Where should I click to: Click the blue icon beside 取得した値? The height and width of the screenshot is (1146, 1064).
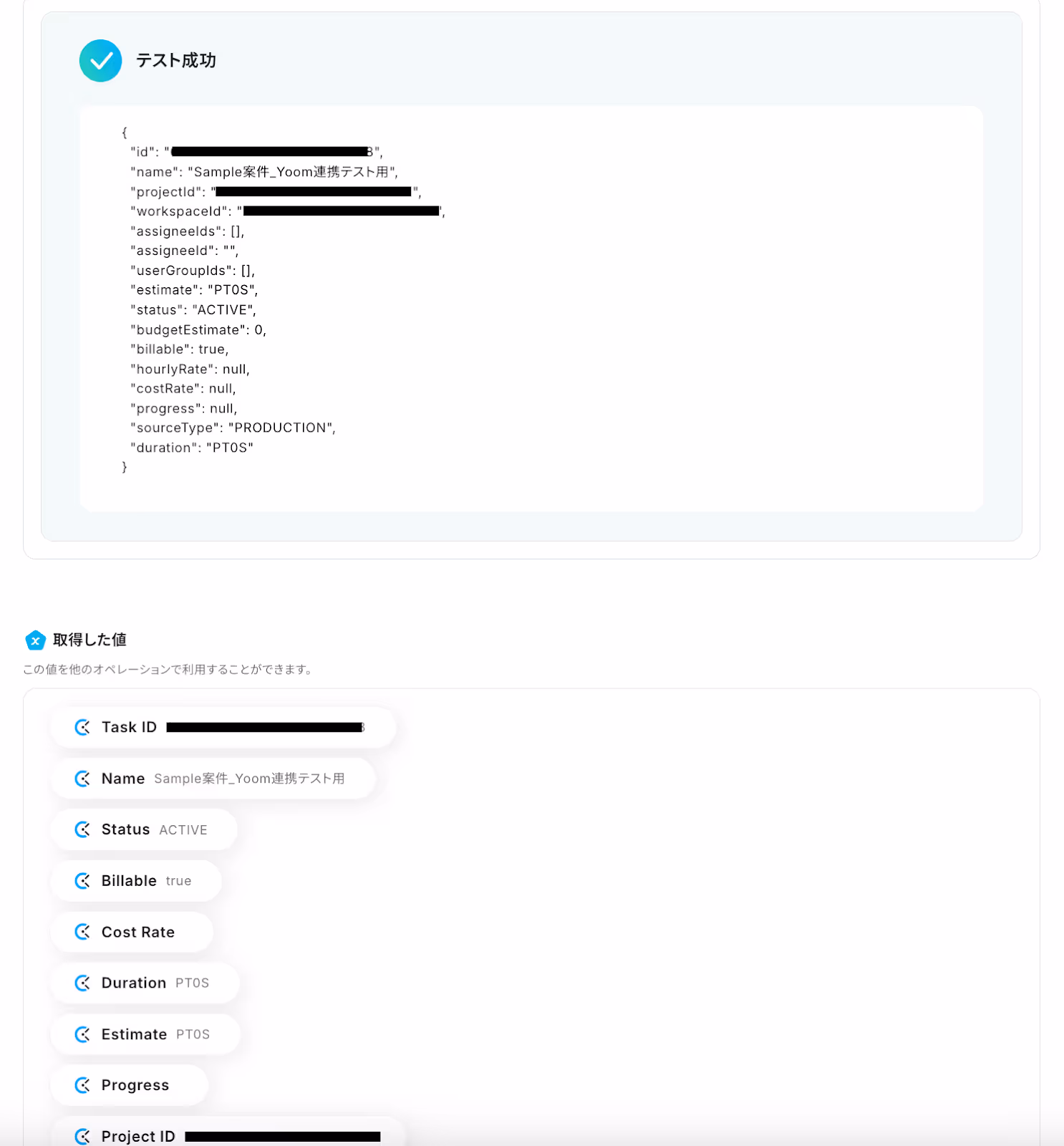(x=35, y=640)
